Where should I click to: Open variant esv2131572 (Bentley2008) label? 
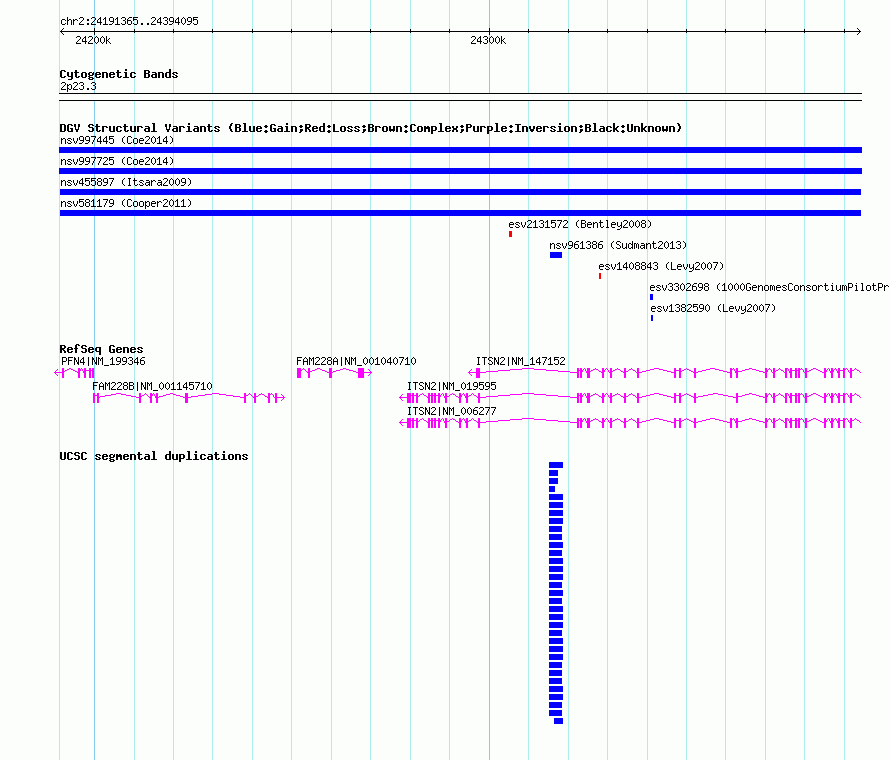click(x=580, y=224)
